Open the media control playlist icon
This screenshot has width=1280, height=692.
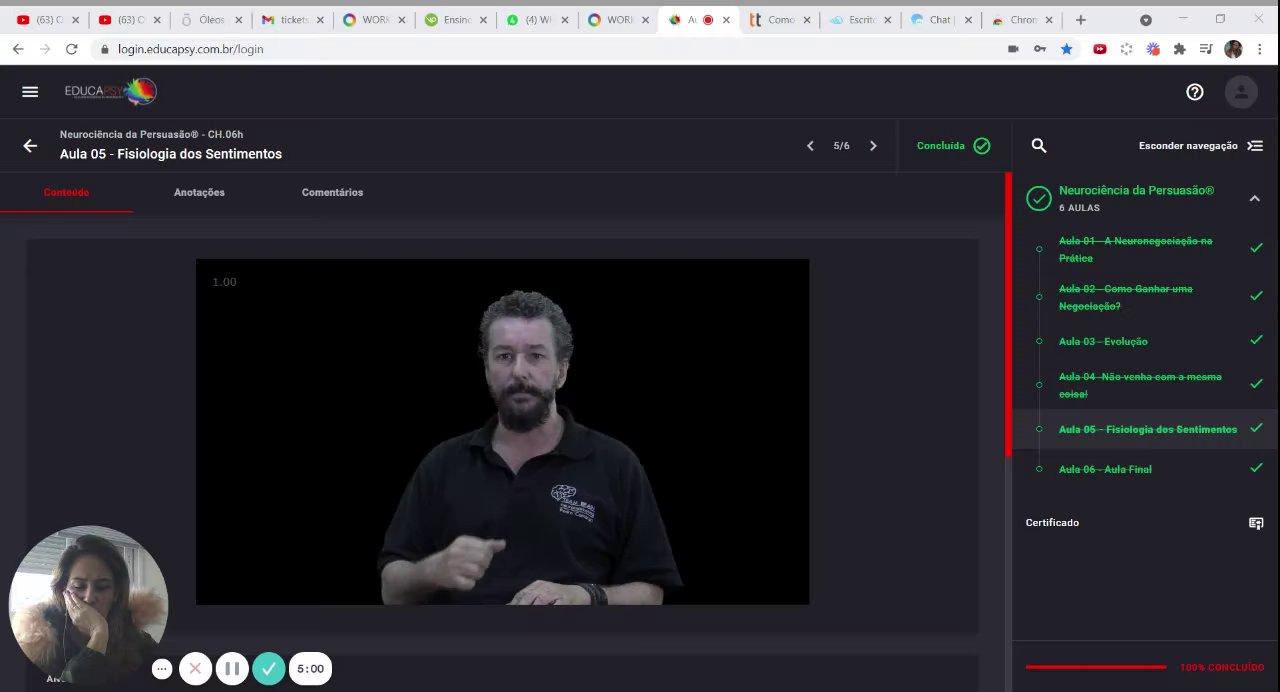point(1206,49)
